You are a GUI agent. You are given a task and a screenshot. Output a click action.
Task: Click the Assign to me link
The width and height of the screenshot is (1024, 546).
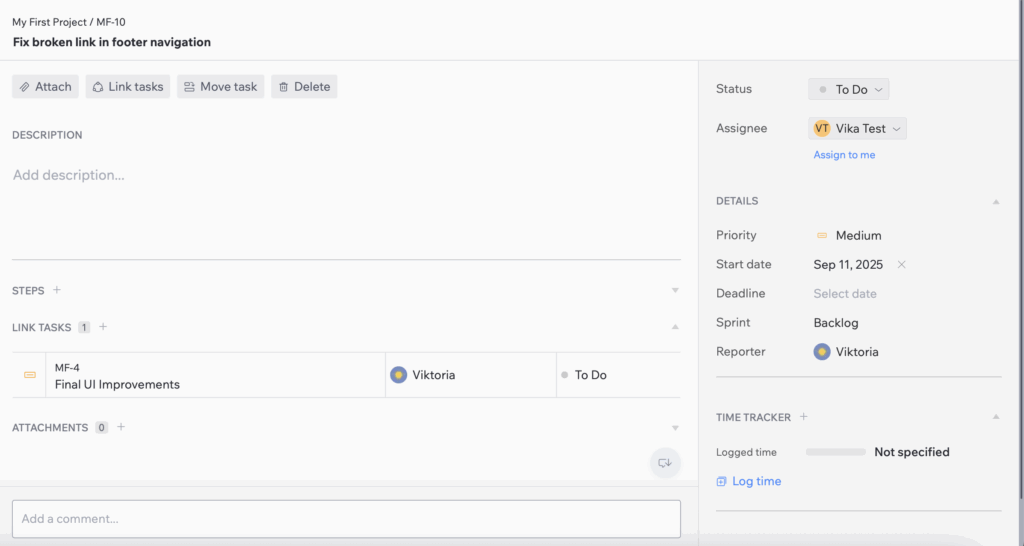[x=844, y=155]
